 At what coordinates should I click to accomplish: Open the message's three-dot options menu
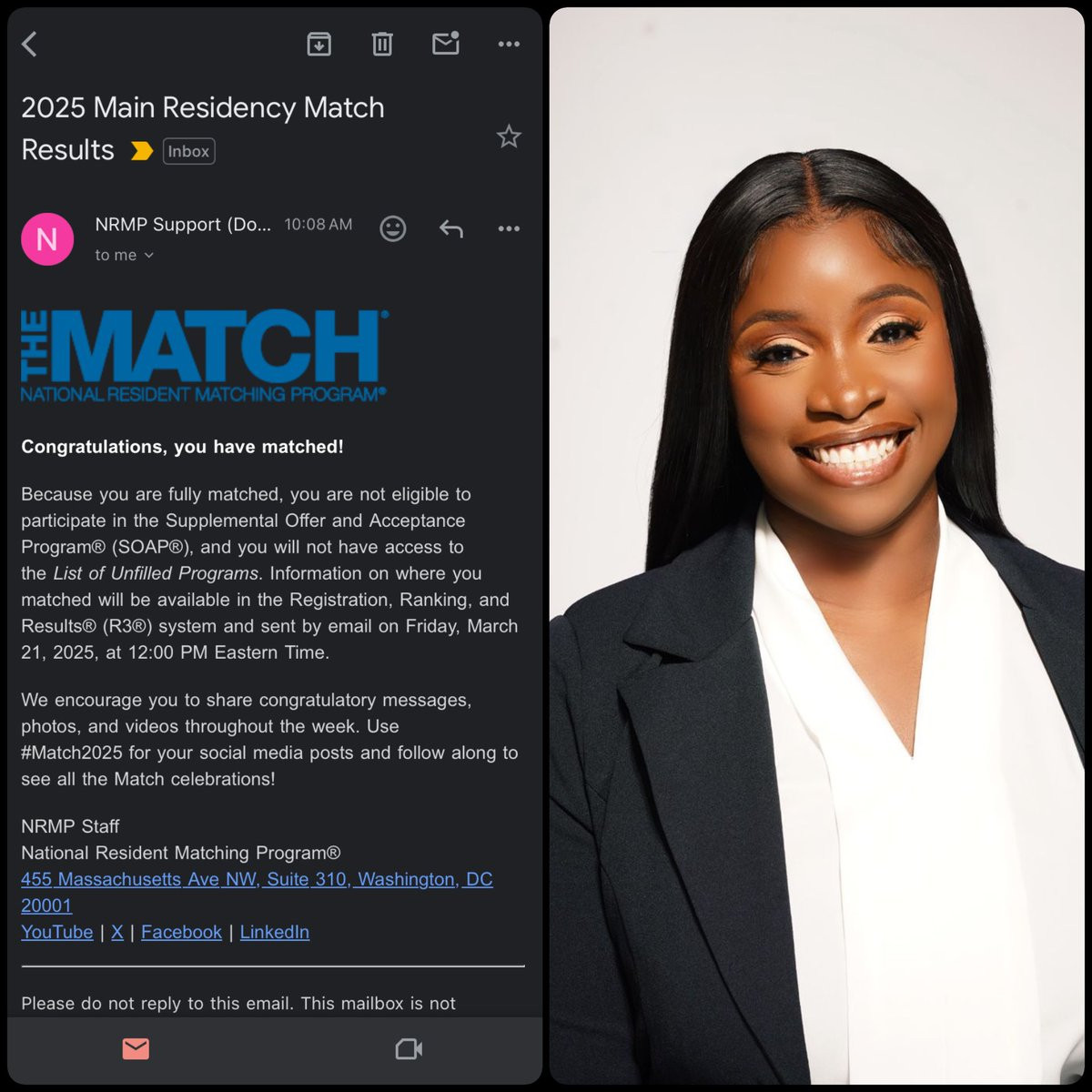click(x=509, y=228)
